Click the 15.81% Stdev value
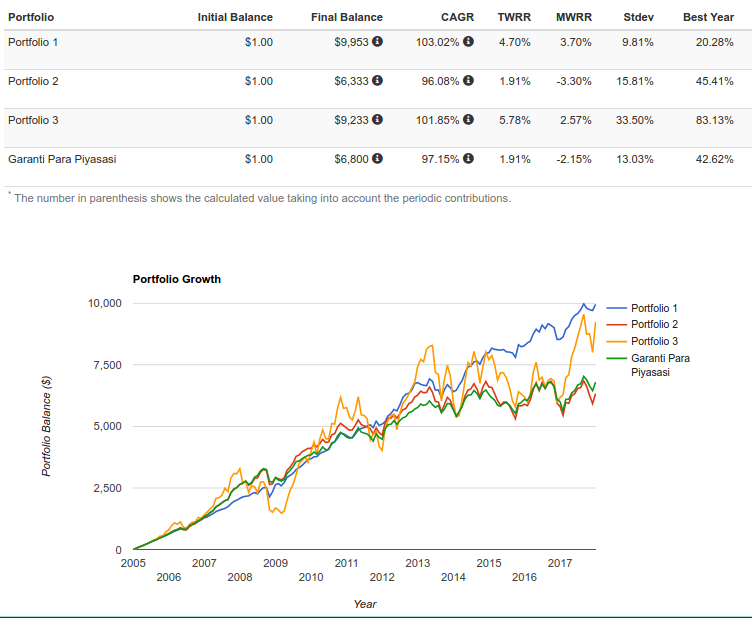Screen dimensions: 752x618 pos(635,81)
